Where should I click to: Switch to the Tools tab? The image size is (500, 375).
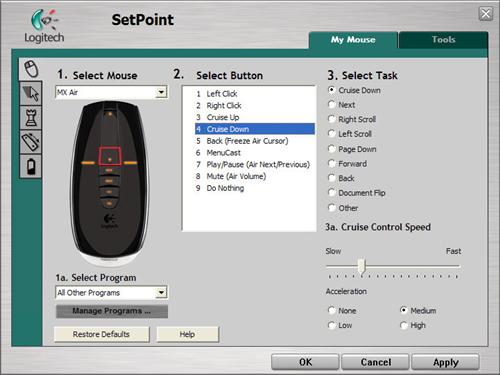pyautogui.click(x=443, y=40)
